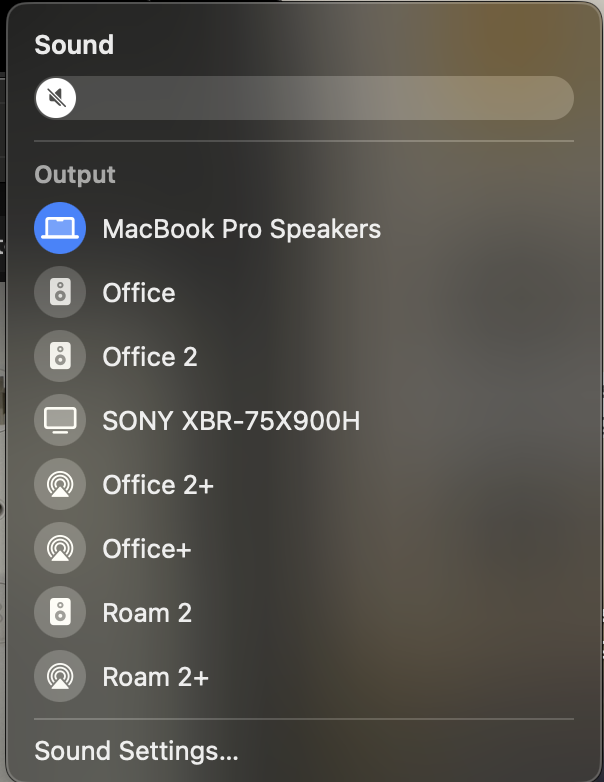
Task: Click the Roam 2+ AirPlay icon
Action: (60, 676)
